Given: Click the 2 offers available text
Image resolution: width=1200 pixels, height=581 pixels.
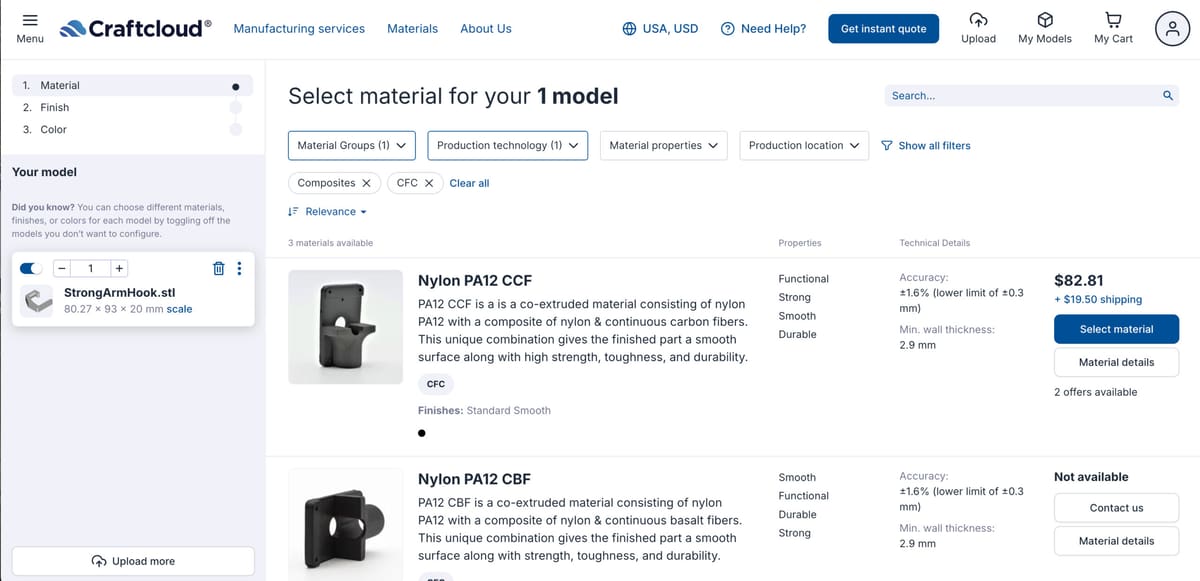Looking at the screenshot, I should click(1095, 392).
